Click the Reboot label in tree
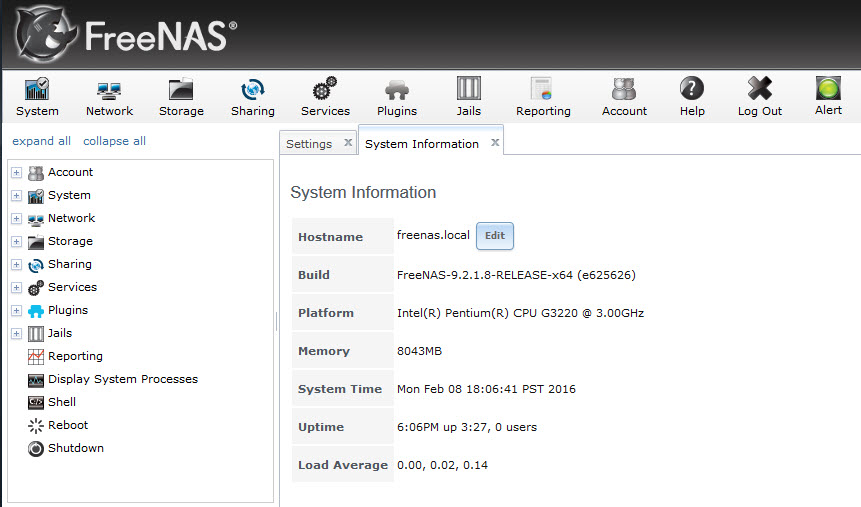 [x=68, y=425]
